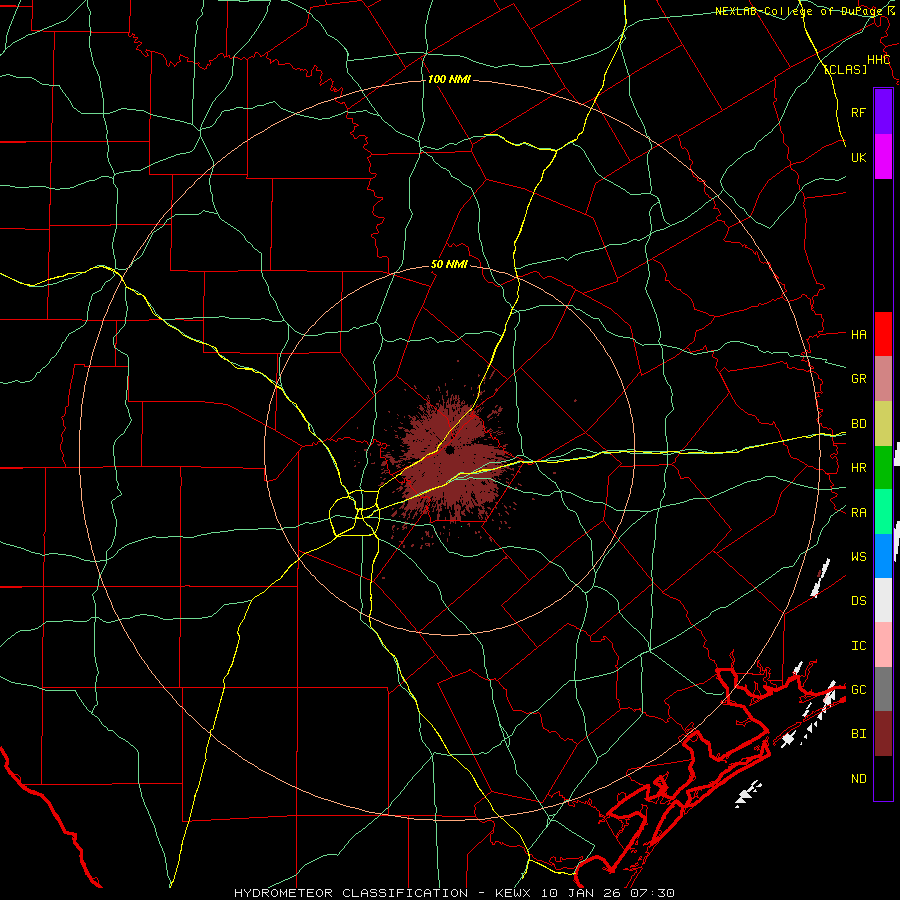Viewport: 900px width, 900px height.
Task: Click the 07:30 timestamp text
Action: coord(651,893)
